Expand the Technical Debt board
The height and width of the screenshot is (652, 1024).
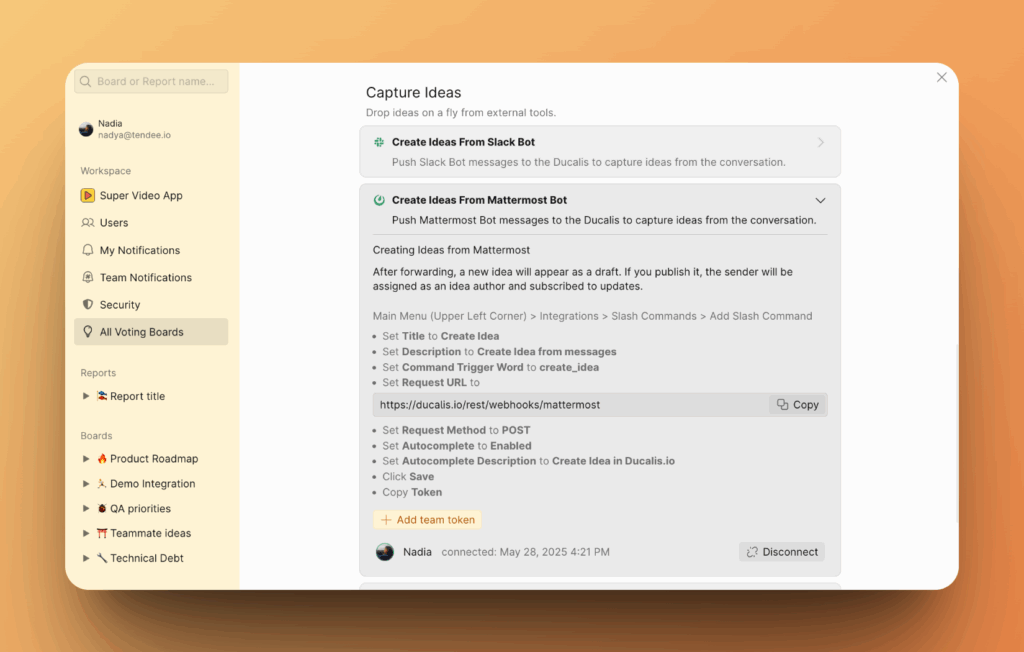click(x=86, y=558)
